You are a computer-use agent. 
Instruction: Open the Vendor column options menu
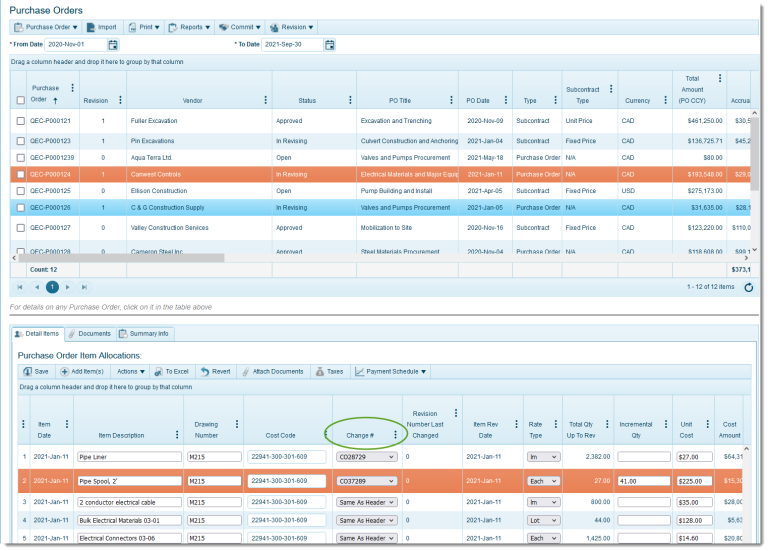(265, 100)
